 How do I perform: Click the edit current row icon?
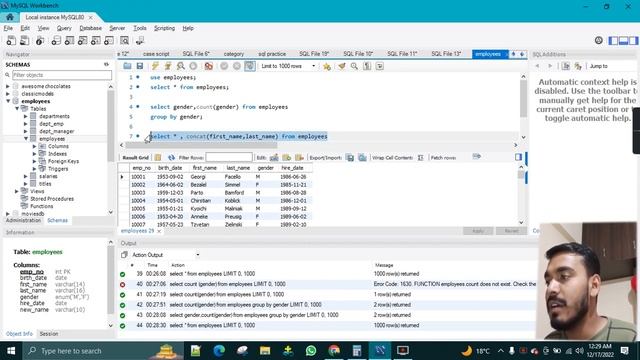[x=274, y=158]
